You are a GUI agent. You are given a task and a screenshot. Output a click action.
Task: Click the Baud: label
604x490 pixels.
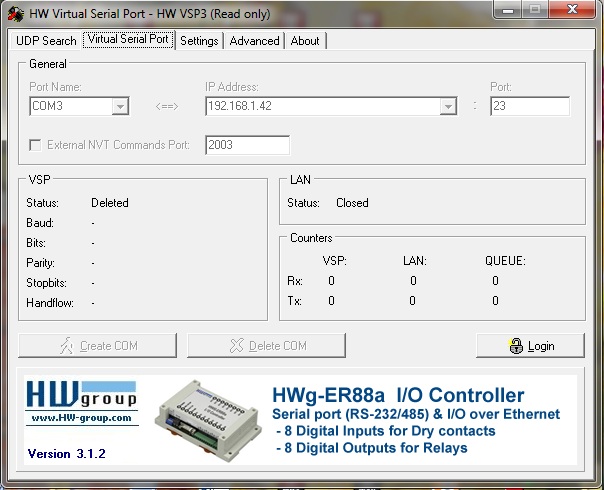click(40, 223)
